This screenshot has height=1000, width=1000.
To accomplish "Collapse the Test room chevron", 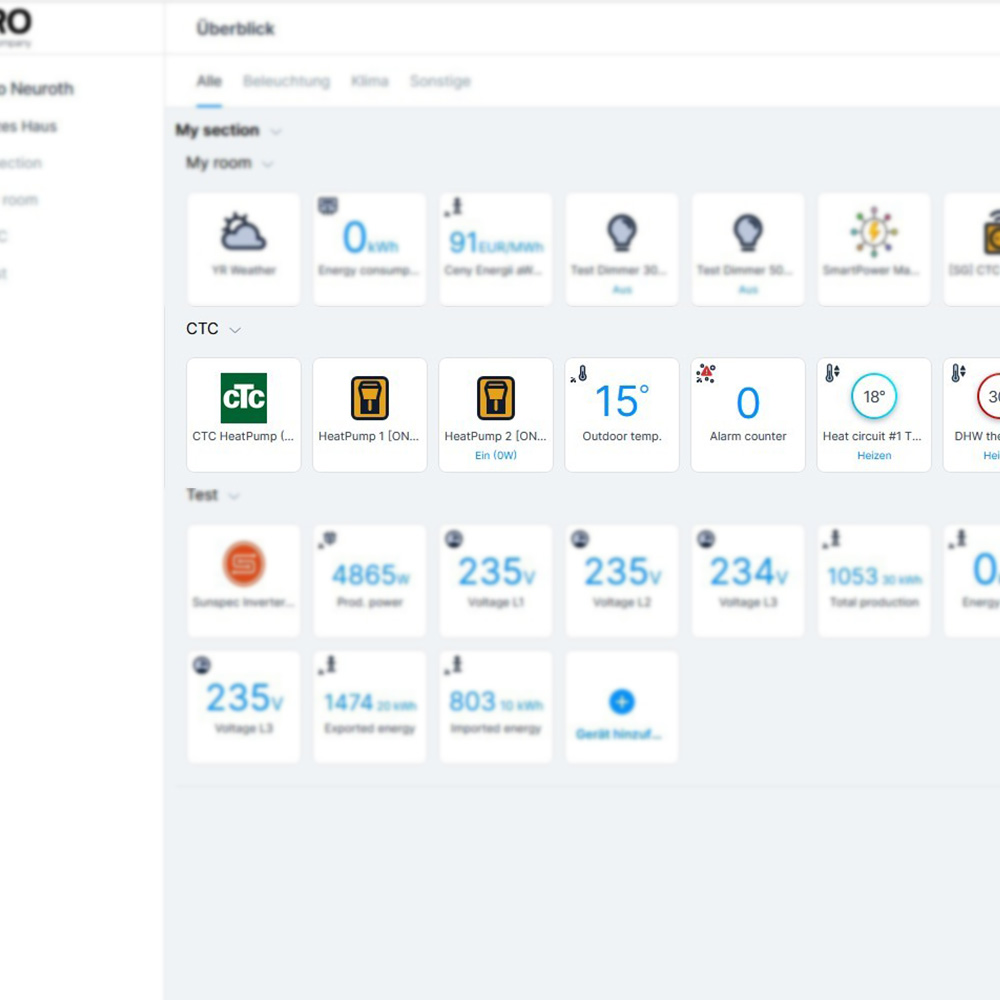I will [x=234, y=496].
